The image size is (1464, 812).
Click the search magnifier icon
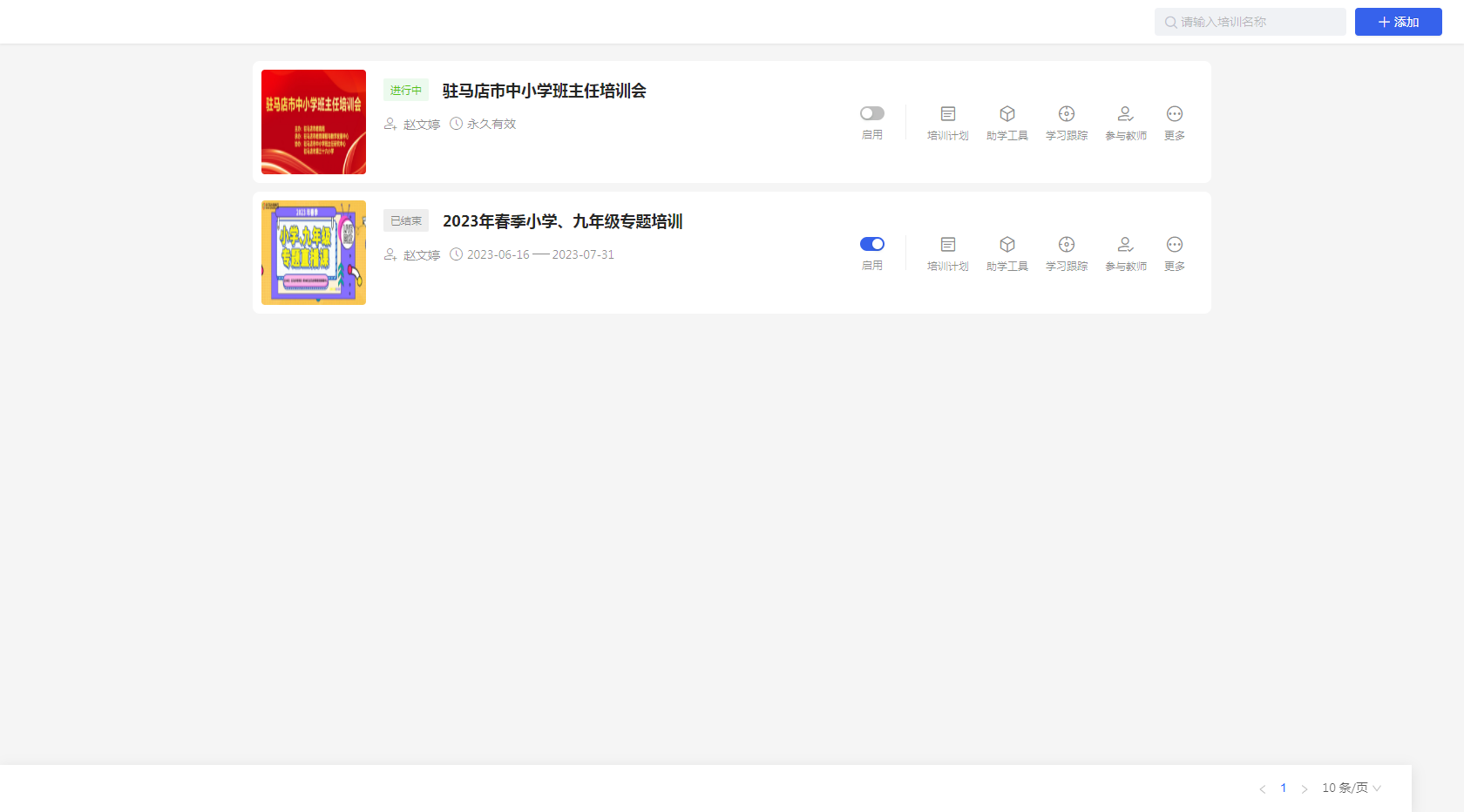point(1170,22)
